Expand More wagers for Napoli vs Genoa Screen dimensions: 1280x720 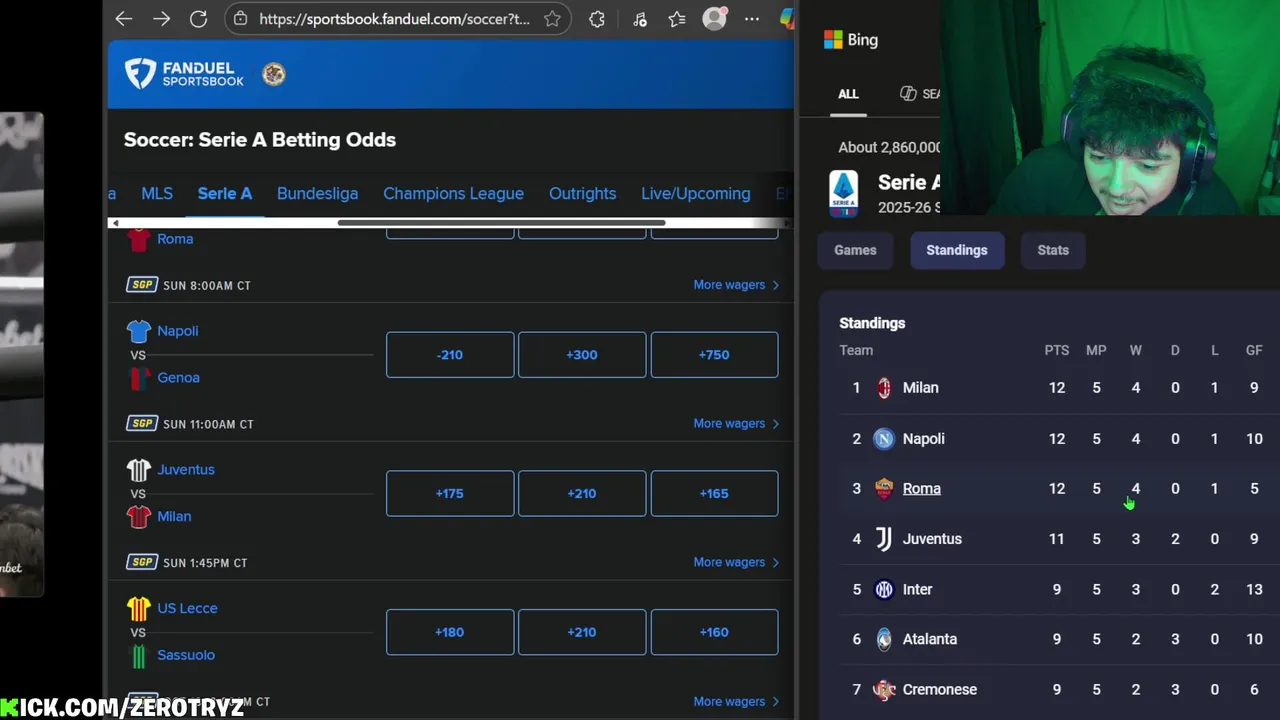tap(736, 424)
